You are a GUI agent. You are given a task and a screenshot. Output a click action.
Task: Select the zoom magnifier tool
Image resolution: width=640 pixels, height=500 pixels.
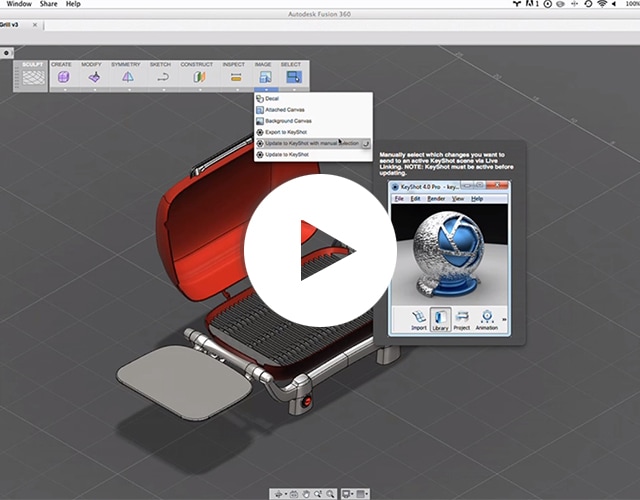330,494
